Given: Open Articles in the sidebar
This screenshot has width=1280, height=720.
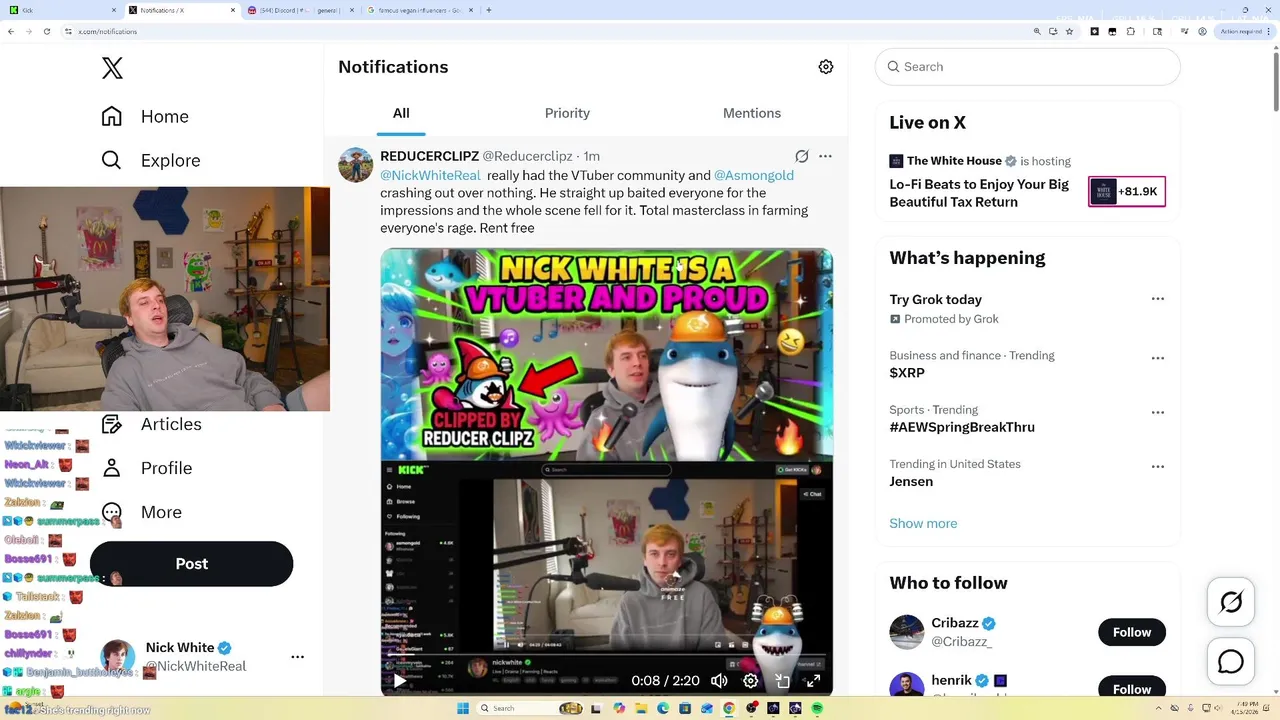Looking at the screenshot, I should pyautogui.click(x=151, y=424).
